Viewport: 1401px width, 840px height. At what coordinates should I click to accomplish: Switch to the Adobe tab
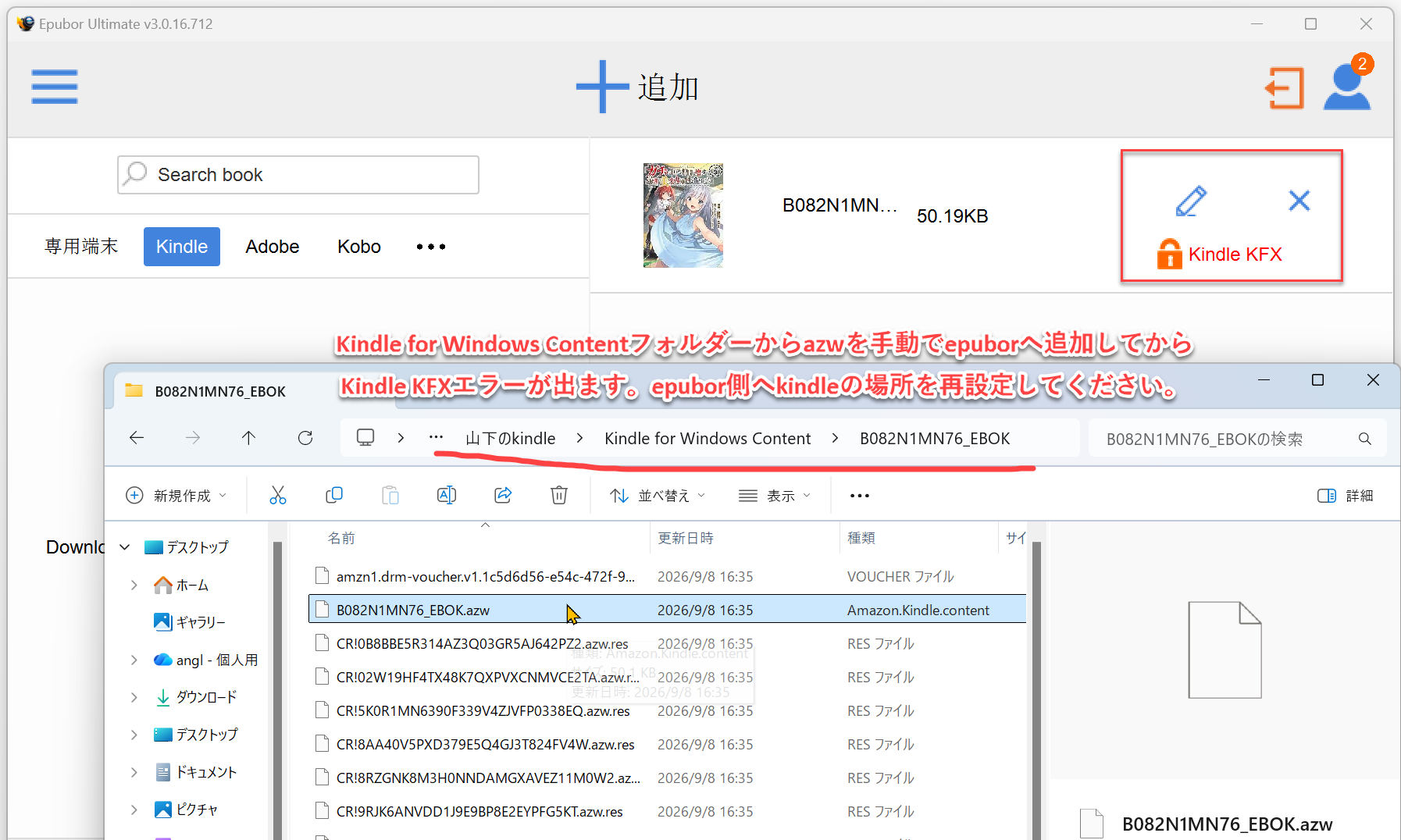[273, 247]
